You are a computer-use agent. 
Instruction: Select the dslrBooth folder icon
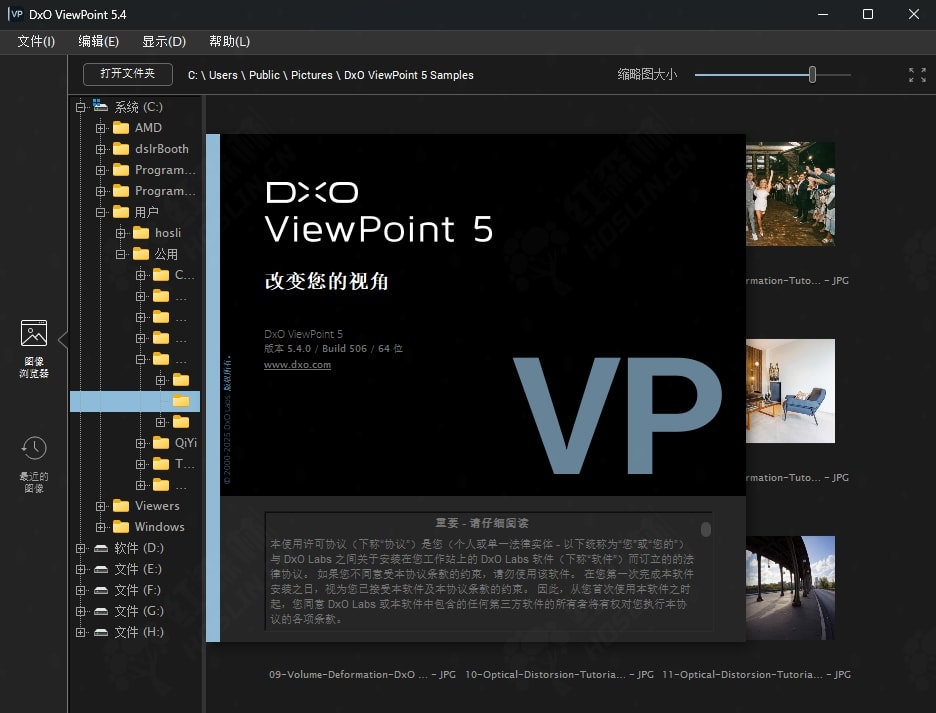click(x=121, y=149)
